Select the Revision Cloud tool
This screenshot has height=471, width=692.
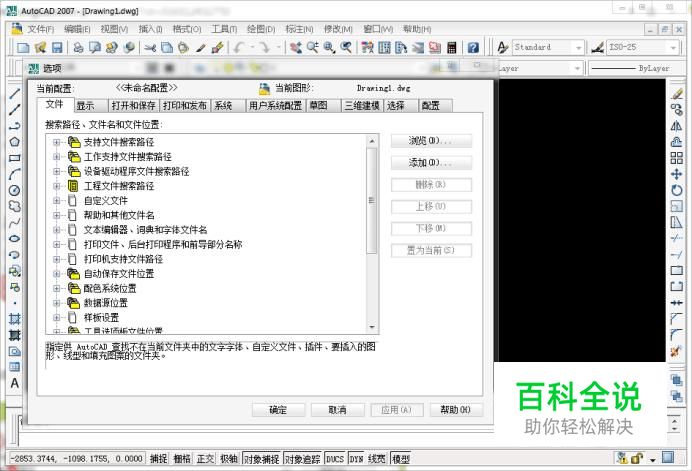tap(15, 206)
